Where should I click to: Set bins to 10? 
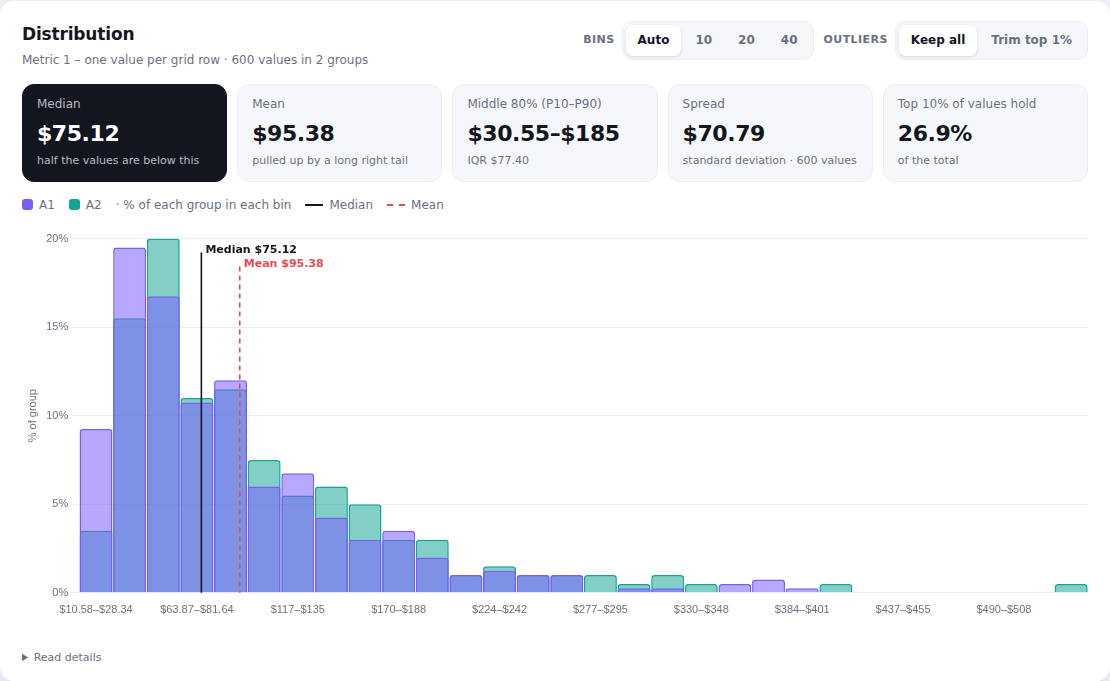point(704,40)
